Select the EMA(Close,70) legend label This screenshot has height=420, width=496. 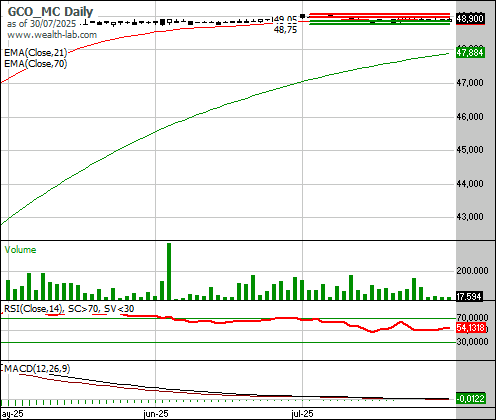click(36, 63)
